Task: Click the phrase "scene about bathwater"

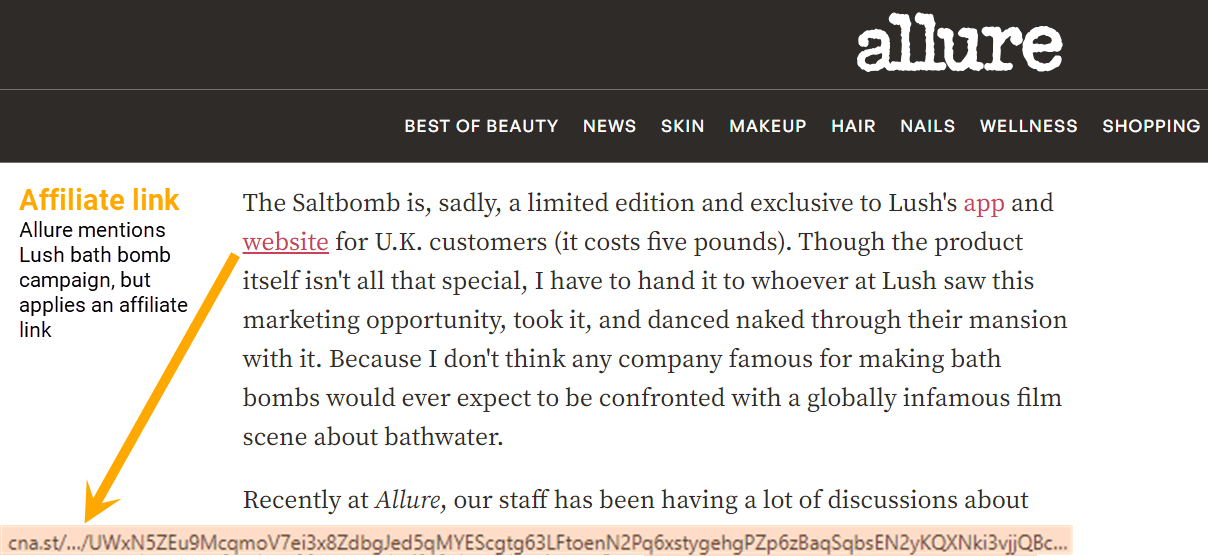Action: [x=372, y=437]
